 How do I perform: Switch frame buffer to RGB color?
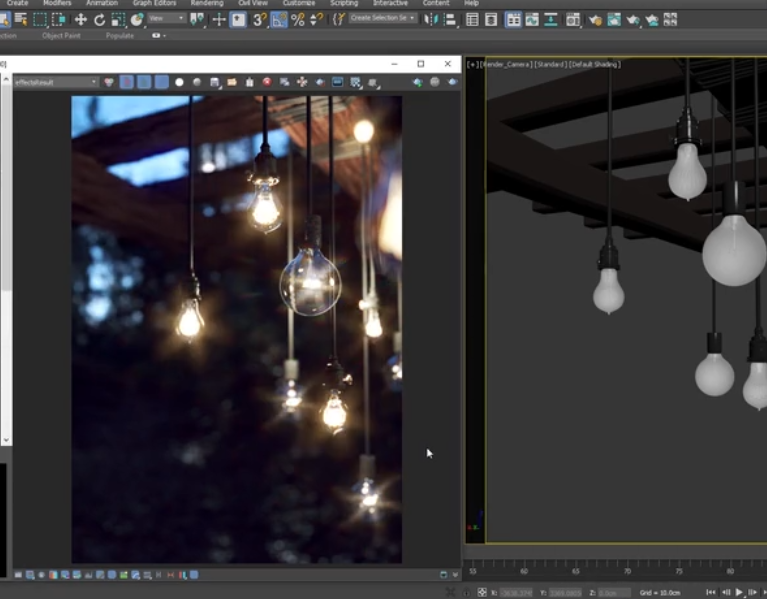[109, 82]
